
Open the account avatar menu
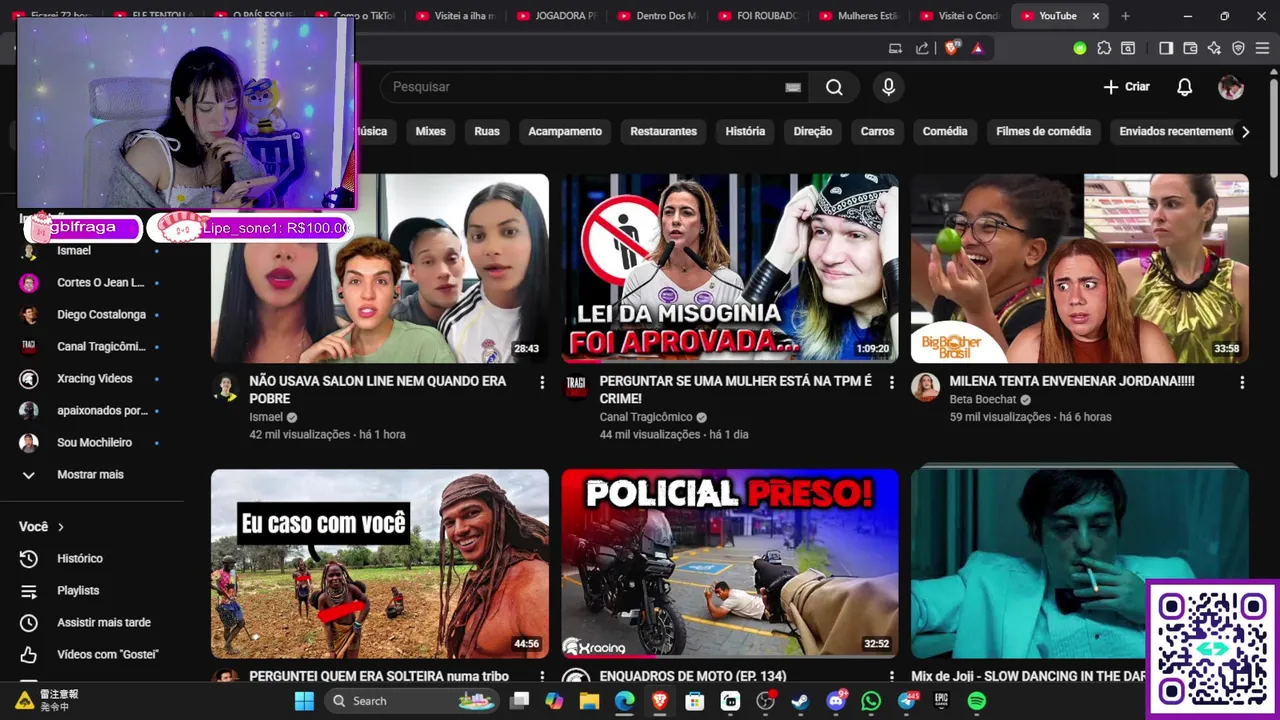[x=1231, y=87]
